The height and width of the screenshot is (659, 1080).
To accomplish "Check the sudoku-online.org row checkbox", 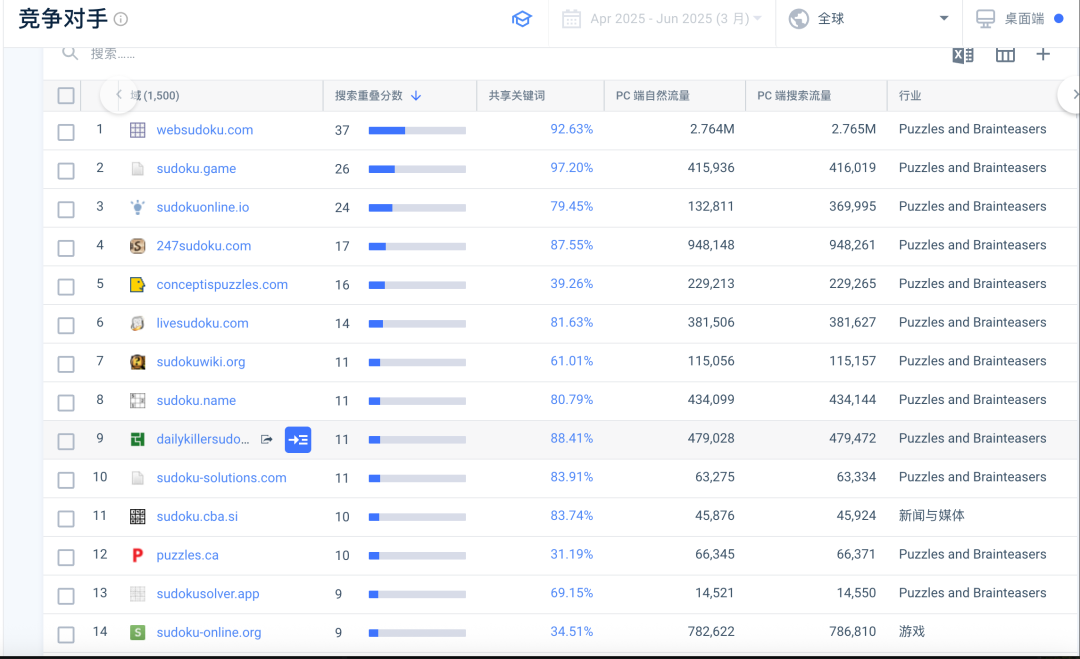I will click(x=66, y=634).
